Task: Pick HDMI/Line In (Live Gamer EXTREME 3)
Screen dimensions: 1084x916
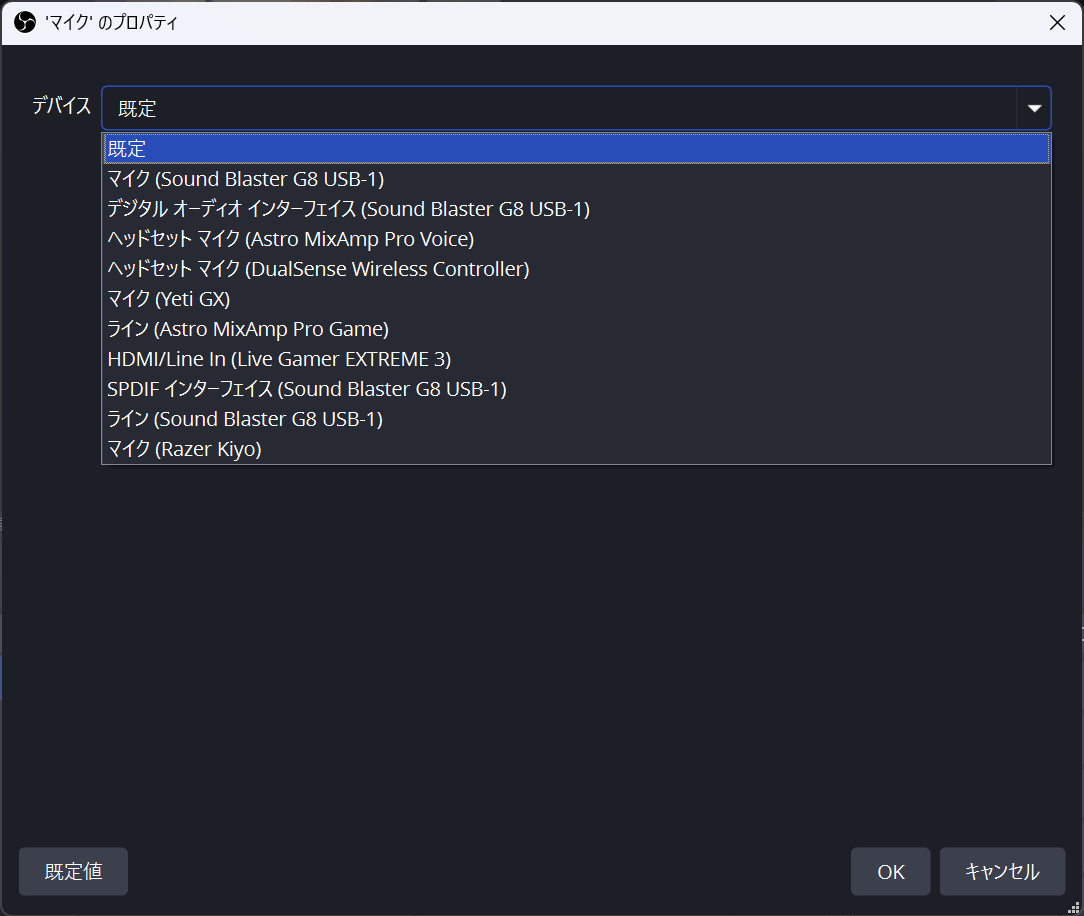Action: (x=279, y=359)
